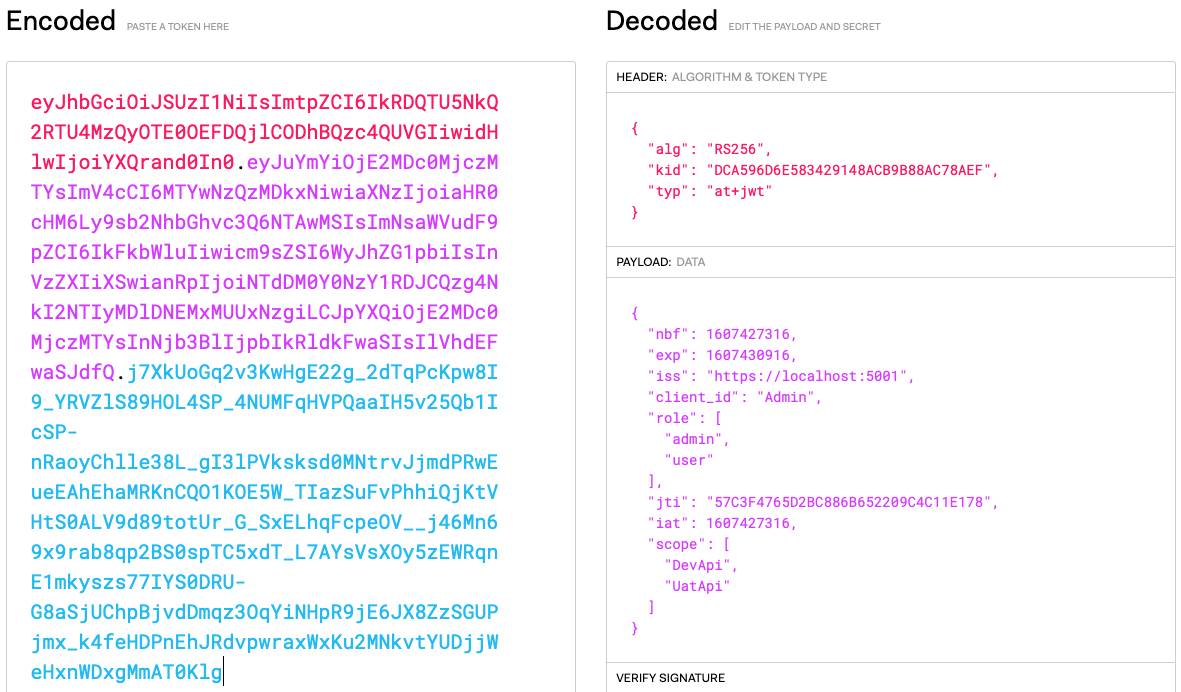1181x692 pixels.
Task: Click the purple payload segment of token
Action: (264, 267)
